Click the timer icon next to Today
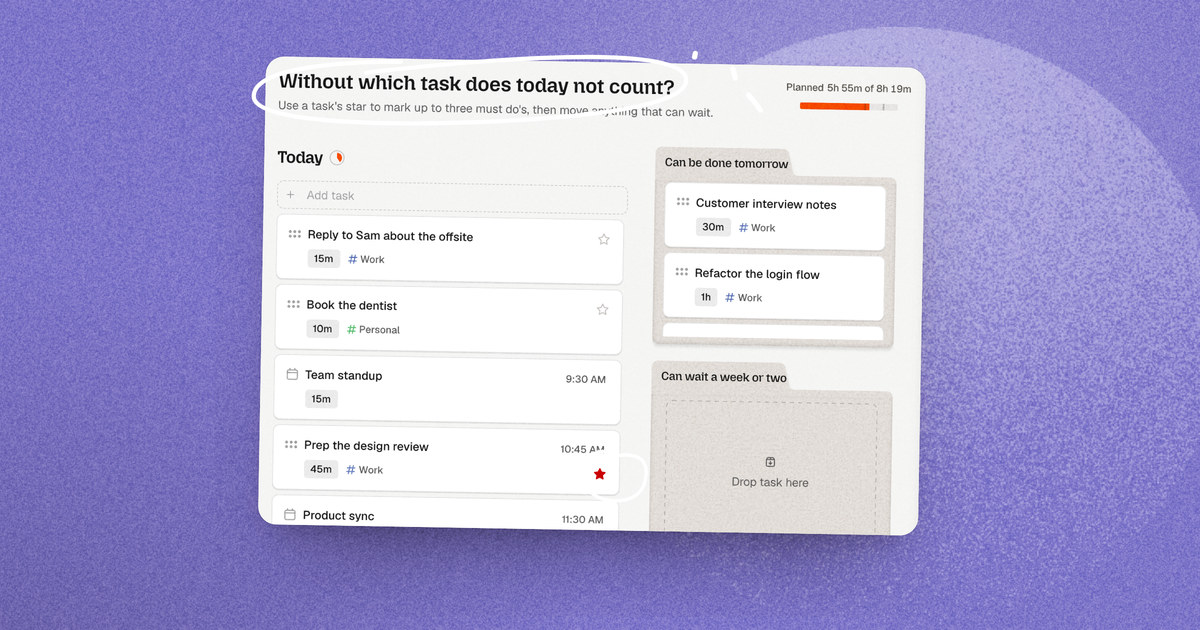This screenshot has height=630, width=1200. (x=337, y=157)
